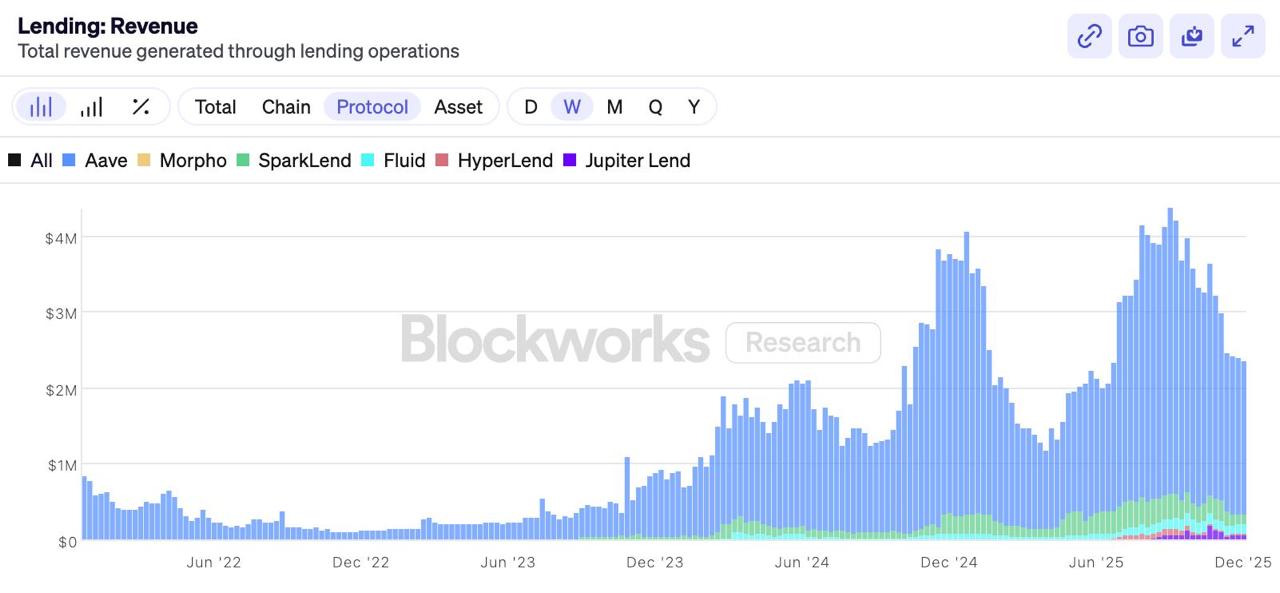
Task: Choose the Quarterly (Q) interval
Action: point(655,107)
